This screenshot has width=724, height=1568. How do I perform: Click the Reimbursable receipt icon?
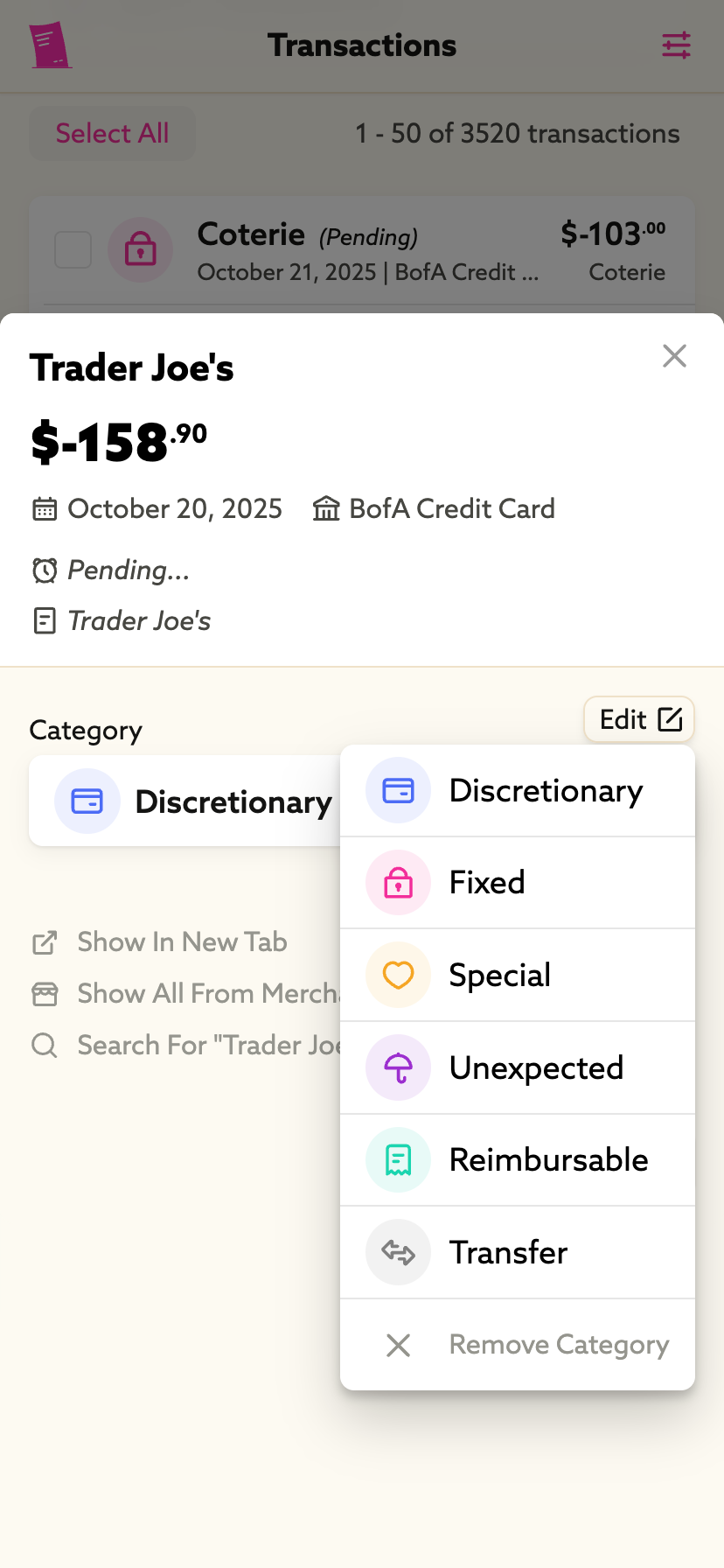click(x=398, y=1160)
